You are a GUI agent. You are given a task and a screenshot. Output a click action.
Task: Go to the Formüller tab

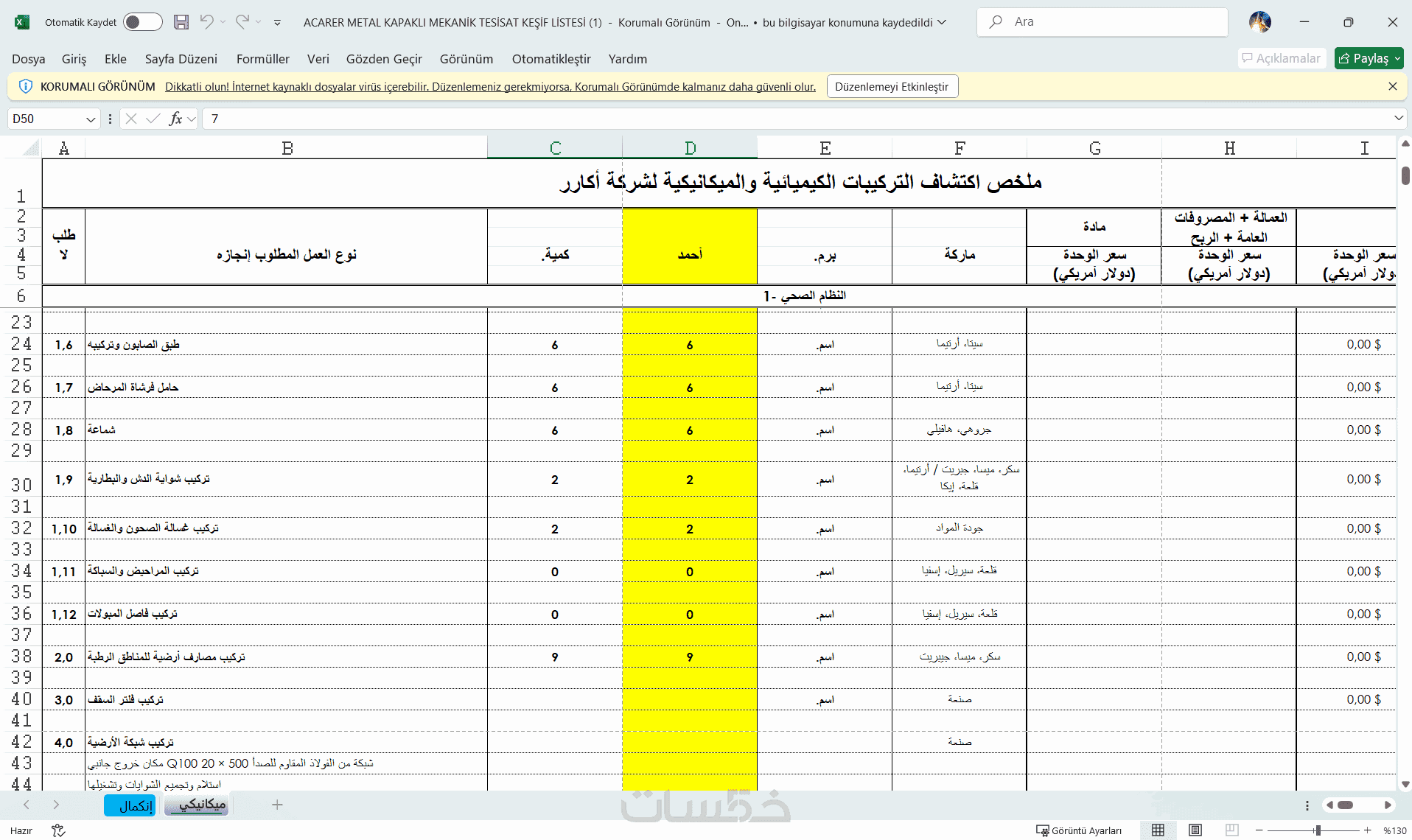[263, 59]
